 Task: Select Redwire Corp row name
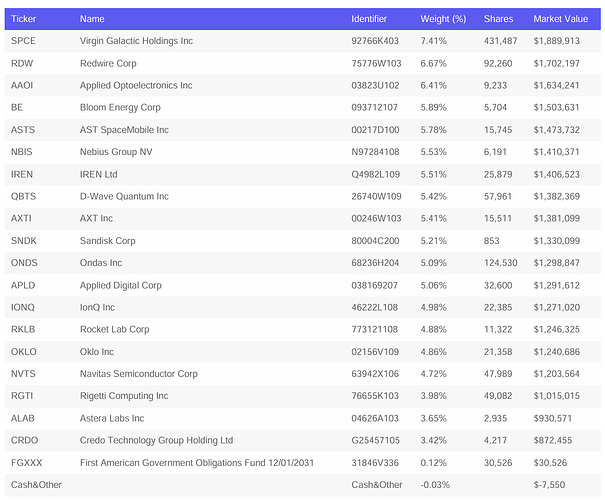click(108, 63)
